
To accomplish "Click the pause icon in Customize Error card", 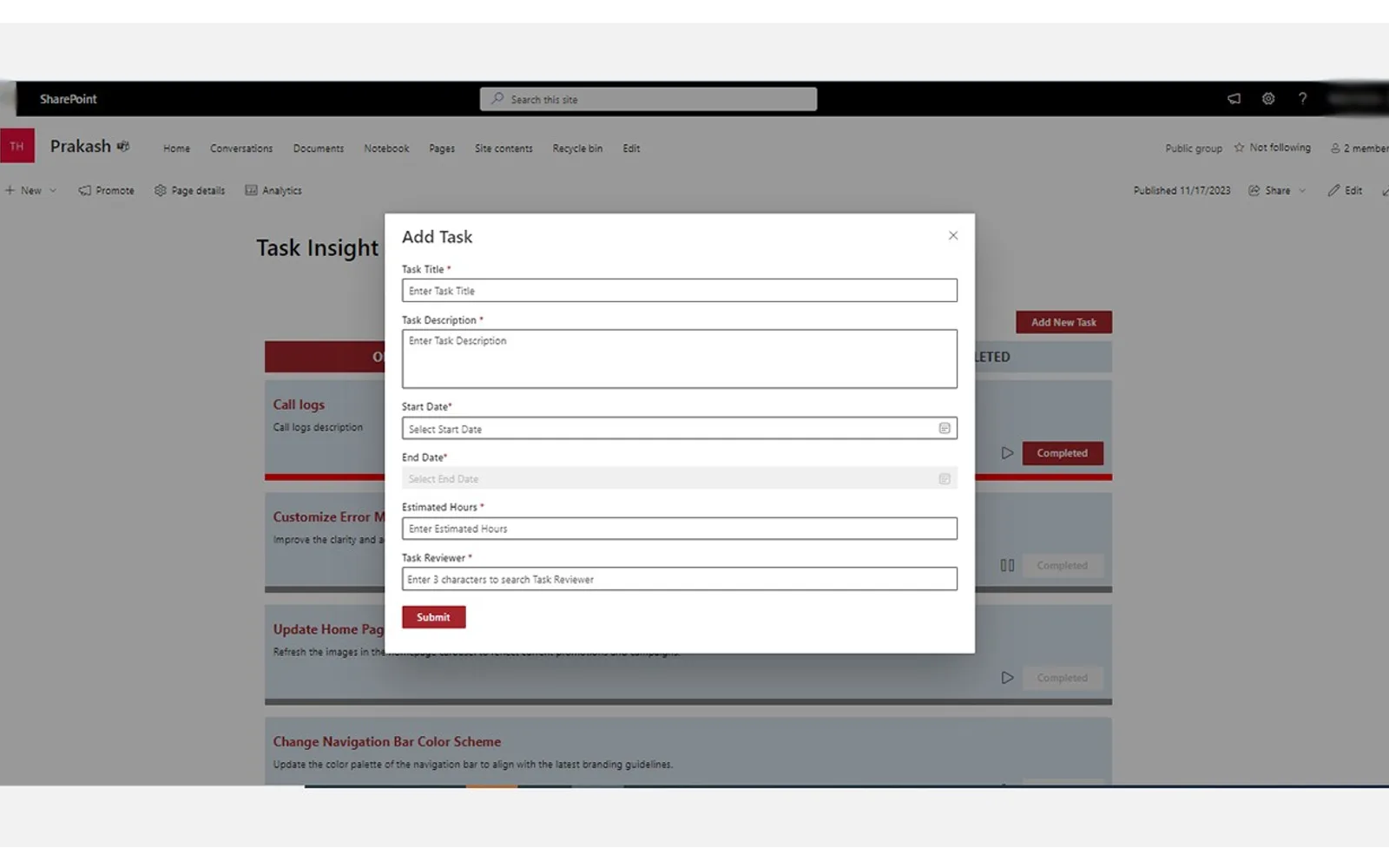I will tap(1007, 565).
